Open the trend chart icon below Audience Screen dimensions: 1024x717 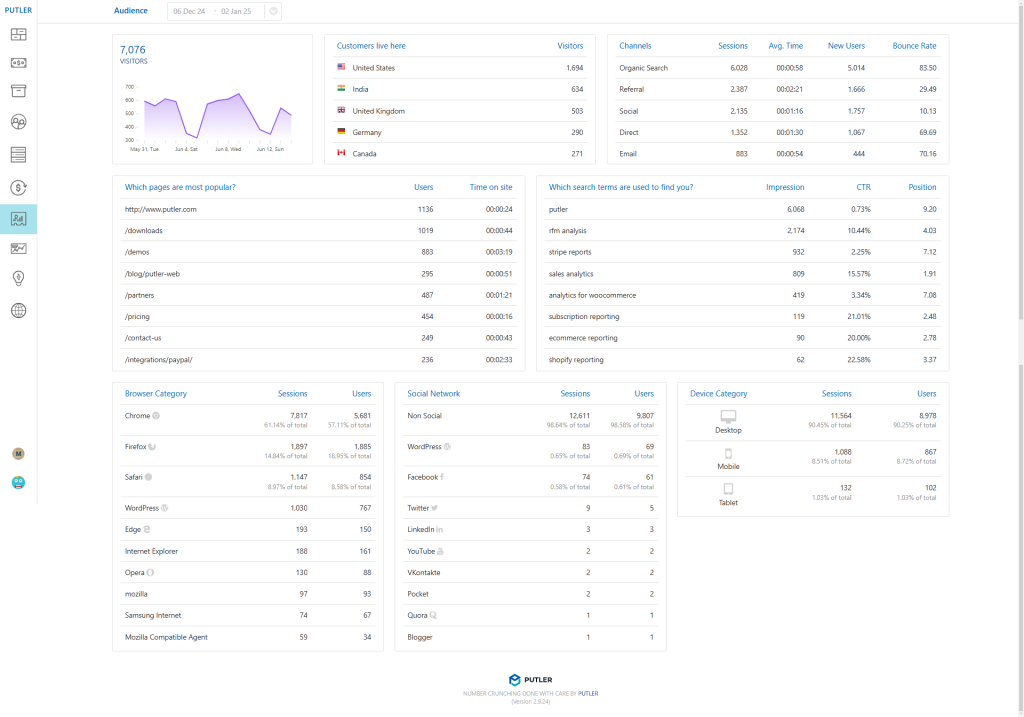(x=18, y=248)
